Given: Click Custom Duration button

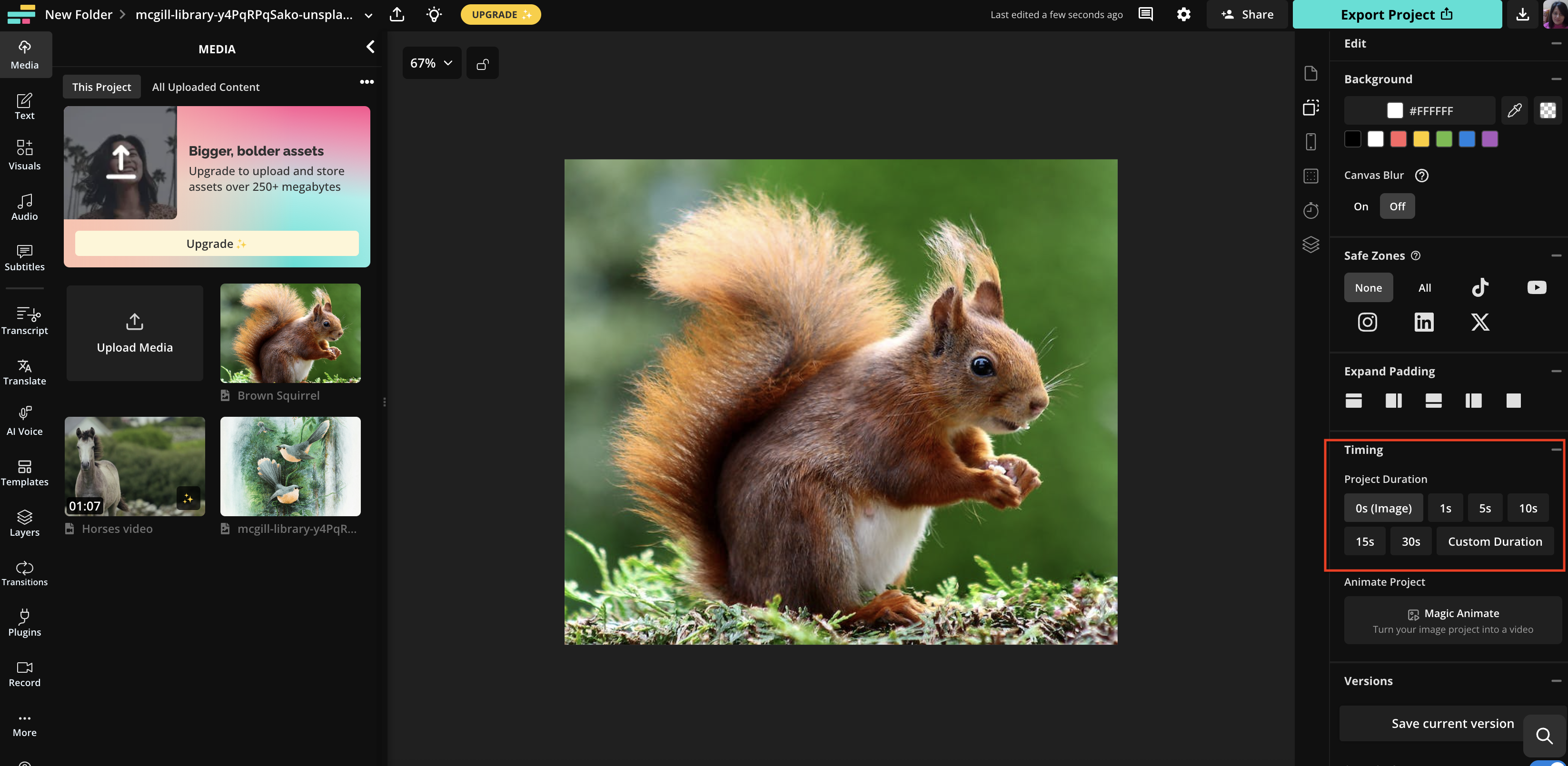Looking at the screenshot, I should pyautogui.click(x=1494, y=541).
